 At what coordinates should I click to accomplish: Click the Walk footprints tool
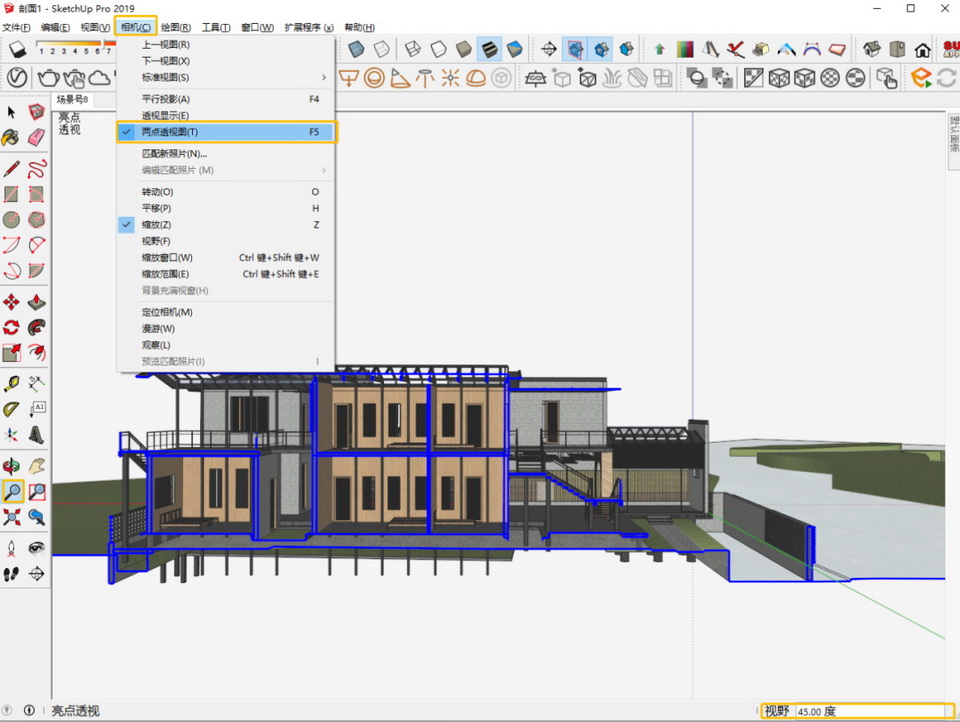pos(12,574)
